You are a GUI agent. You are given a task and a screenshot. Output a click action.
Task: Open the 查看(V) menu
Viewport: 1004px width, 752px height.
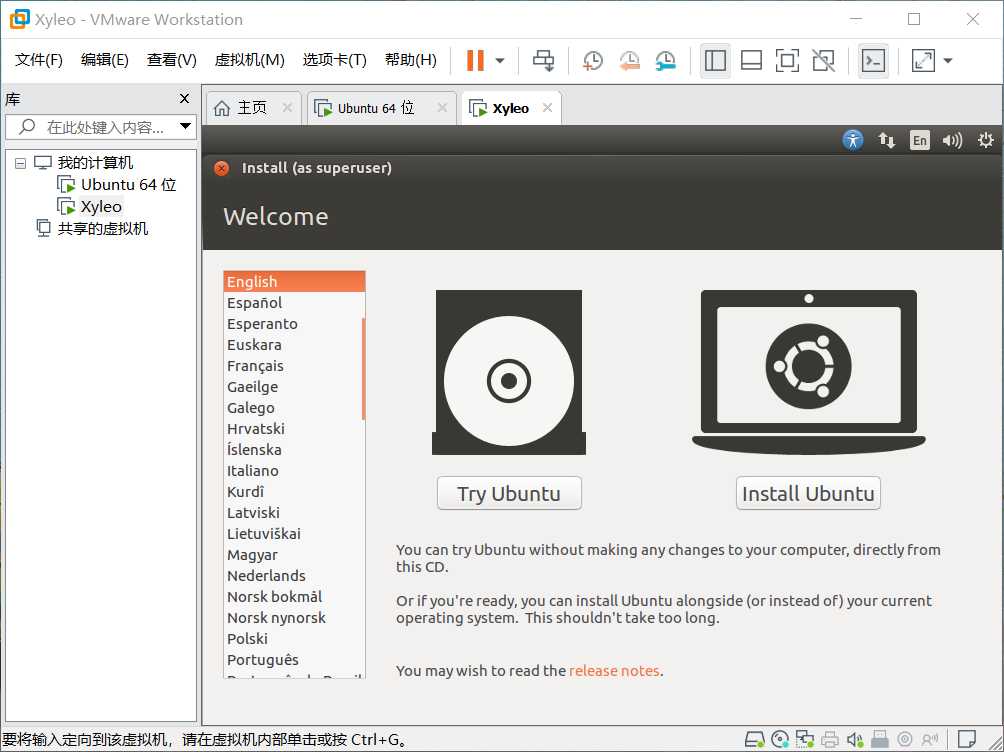pos(172,60)
